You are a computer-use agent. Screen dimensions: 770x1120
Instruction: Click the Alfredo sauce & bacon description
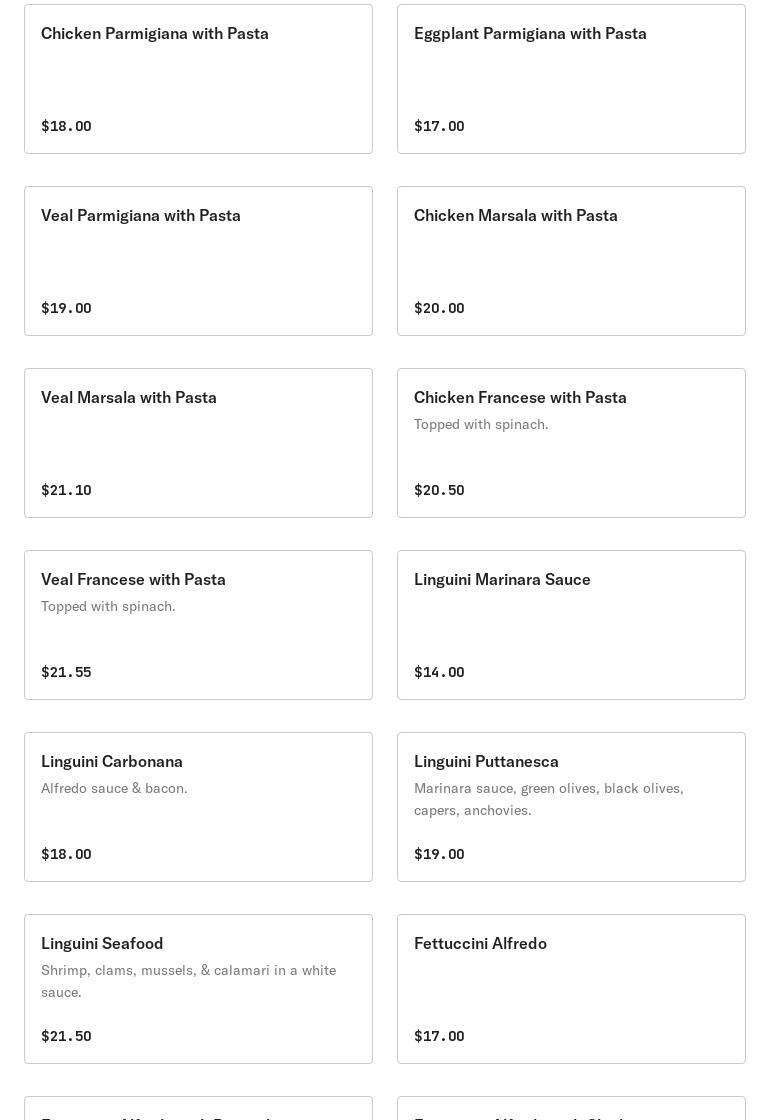114,789
